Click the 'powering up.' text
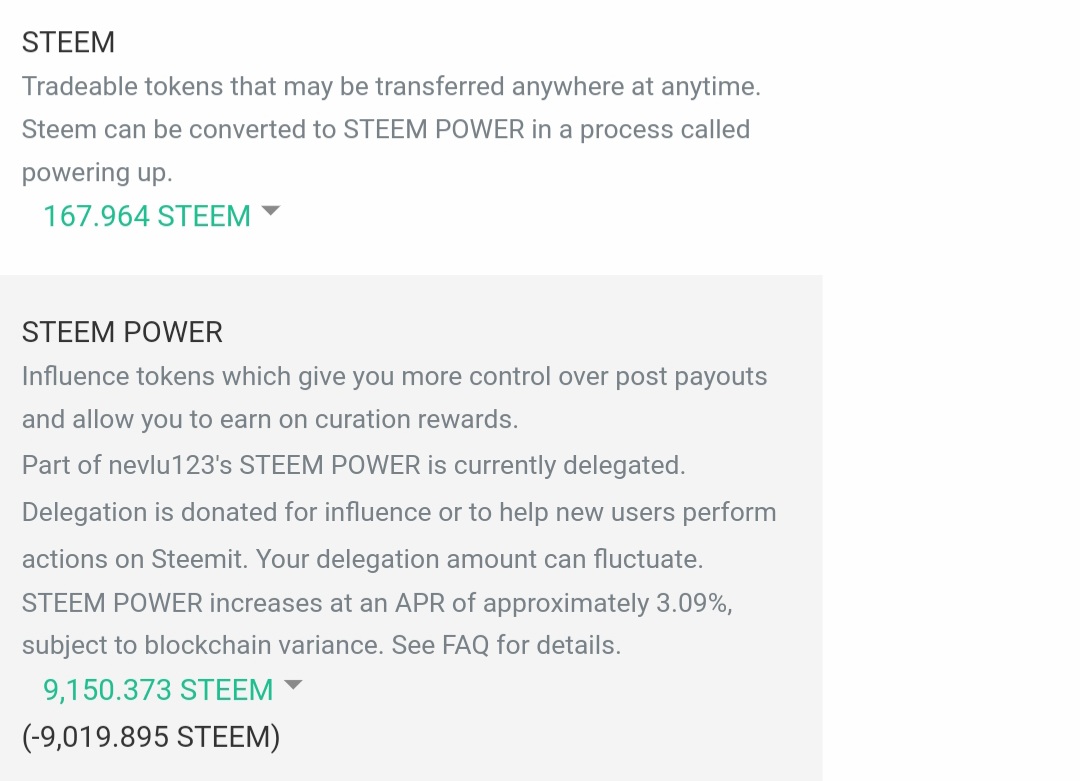This screenshot has width=1080, height=781. [97, 172]
